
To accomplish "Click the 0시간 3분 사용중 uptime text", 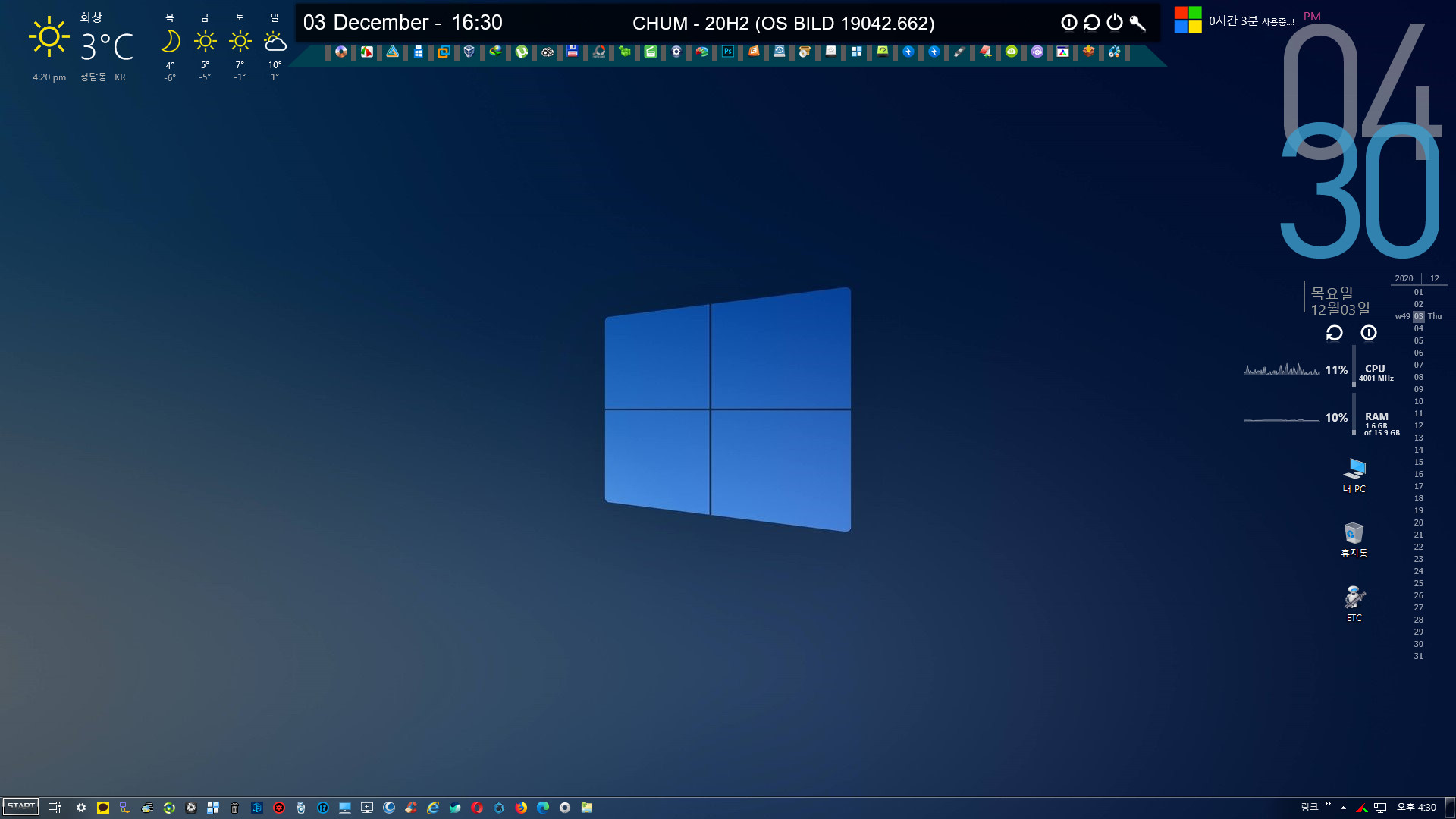I will [x=1251, y=21].
